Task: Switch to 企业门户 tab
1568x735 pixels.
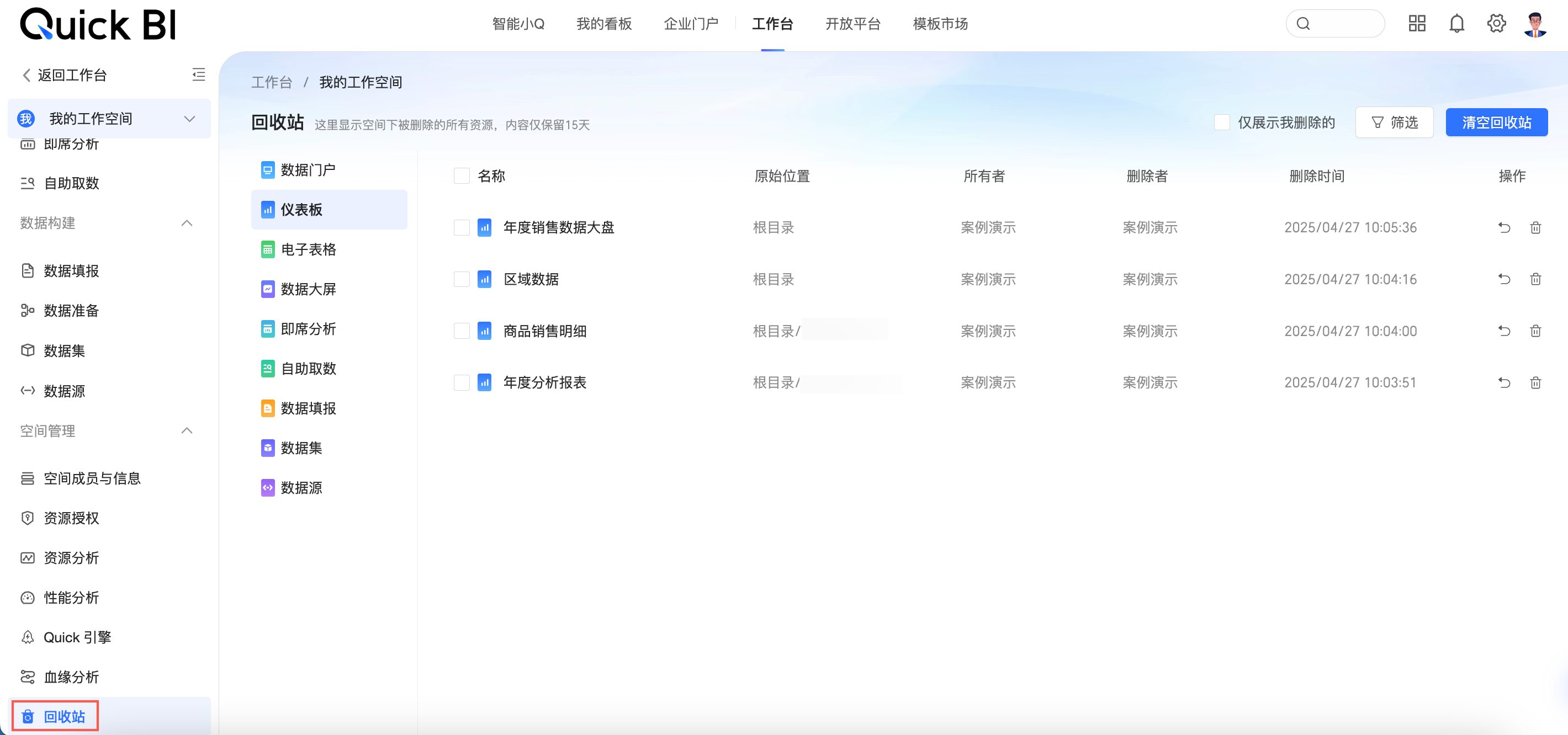Action: point(691,24)
